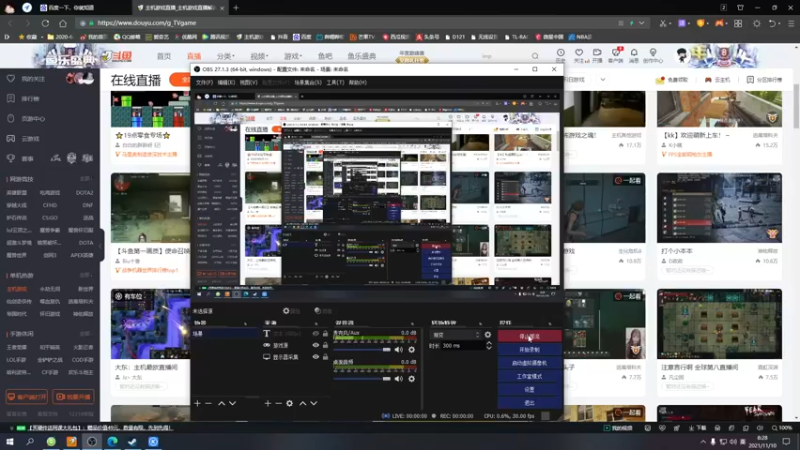The height and width of the screenshot is (450, 800).
Task: Open Windows Start menu
Action: tap(10, 441)
